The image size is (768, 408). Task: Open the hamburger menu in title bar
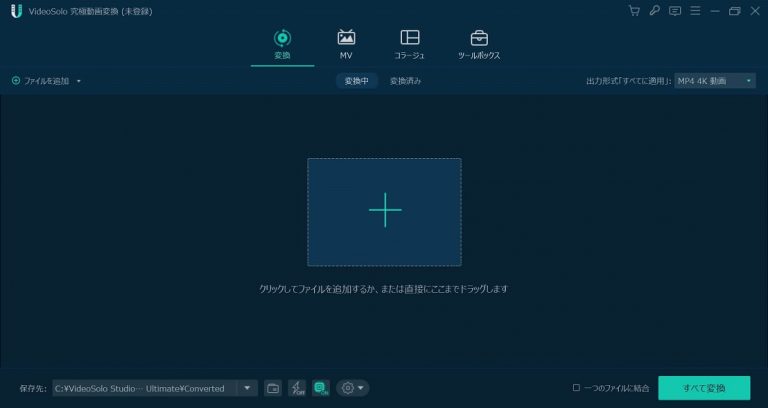point(695,11)
